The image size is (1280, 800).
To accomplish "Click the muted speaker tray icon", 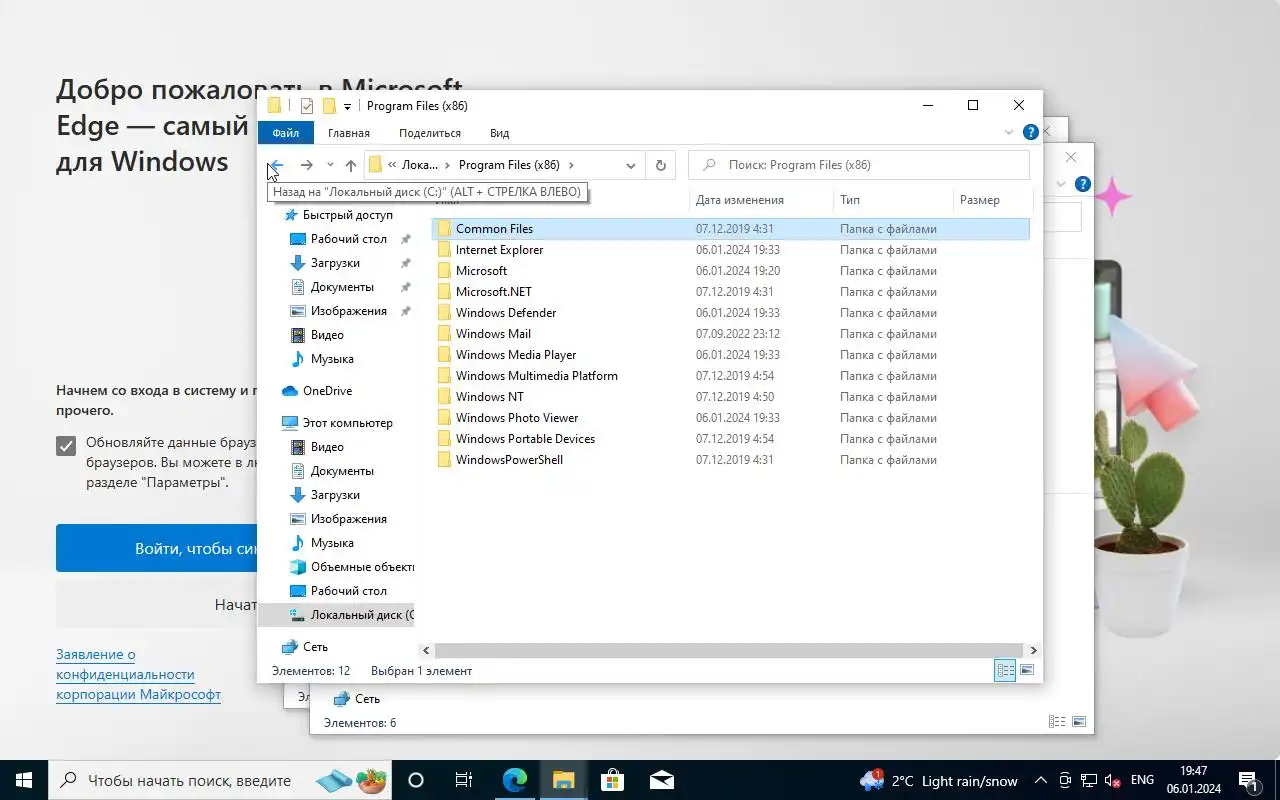I will click(1112, 781).
